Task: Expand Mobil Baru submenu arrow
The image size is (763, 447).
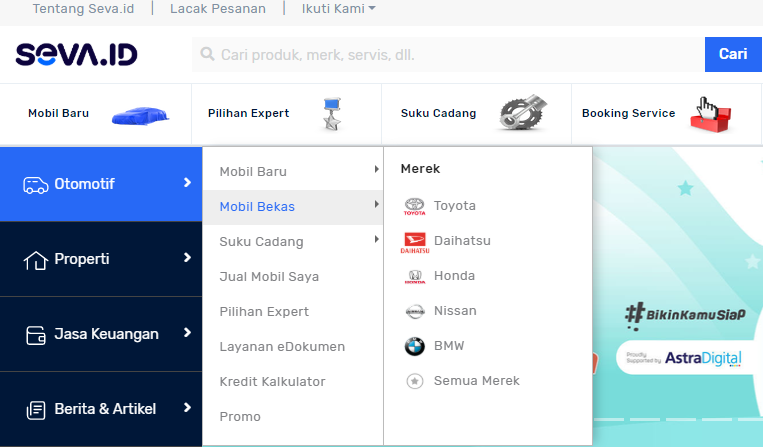Action: coord(376,169)
